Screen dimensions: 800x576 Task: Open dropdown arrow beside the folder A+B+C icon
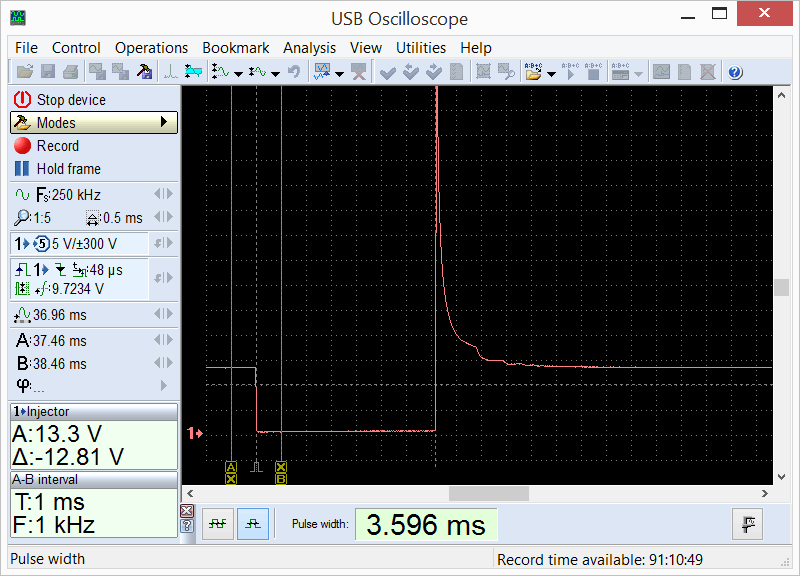point(549,73)
